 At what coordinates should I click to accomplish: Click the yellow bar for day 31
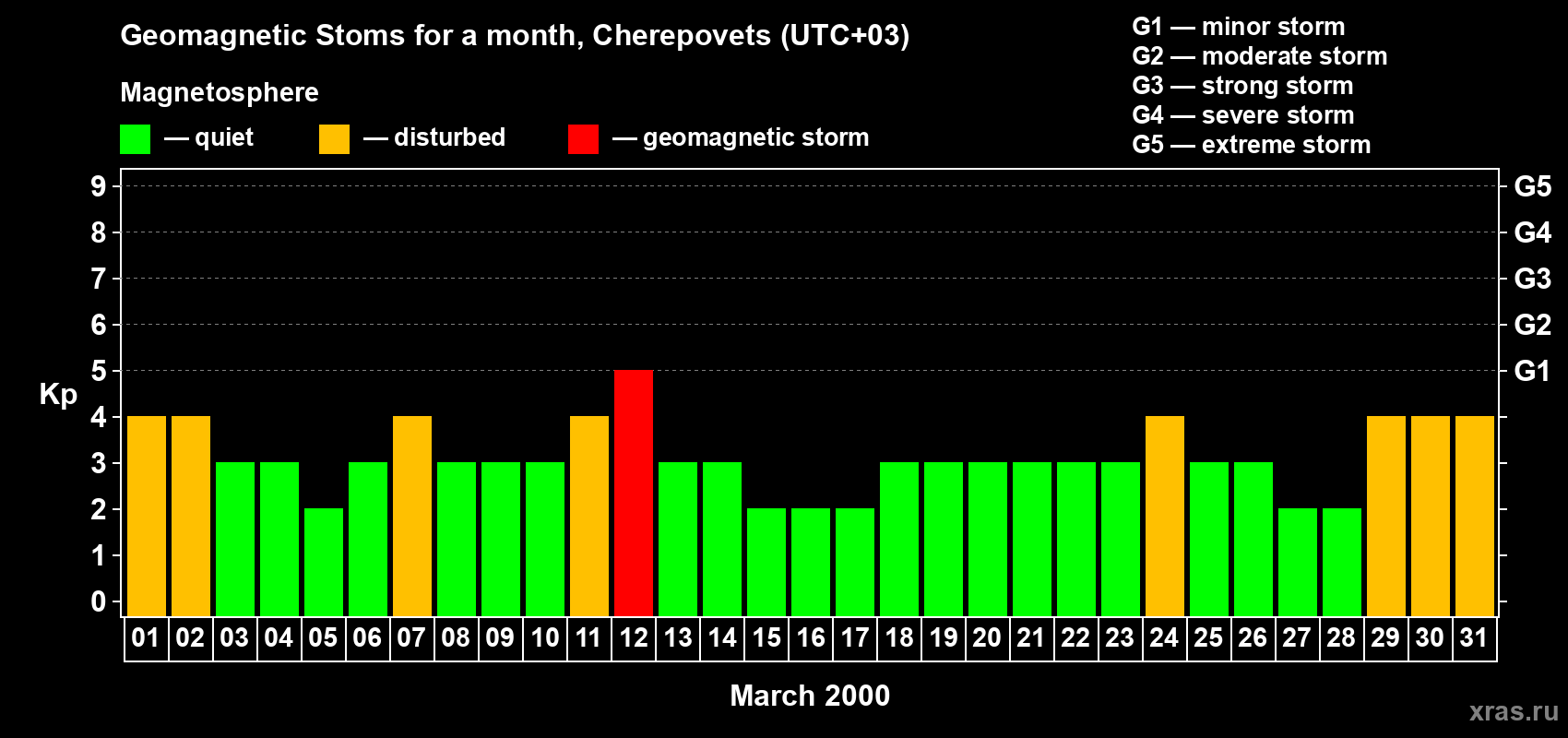point(1475,516)
